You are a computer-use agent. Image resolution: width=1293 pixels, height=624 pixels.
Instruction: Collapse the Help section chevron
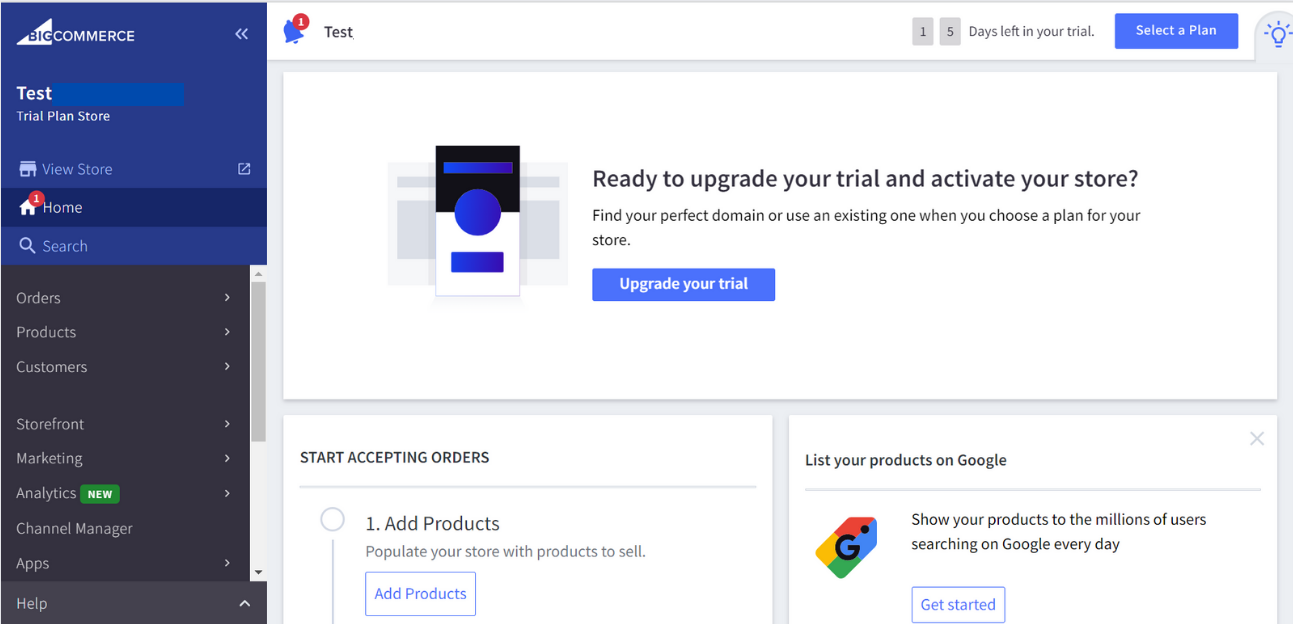point(244,603)
